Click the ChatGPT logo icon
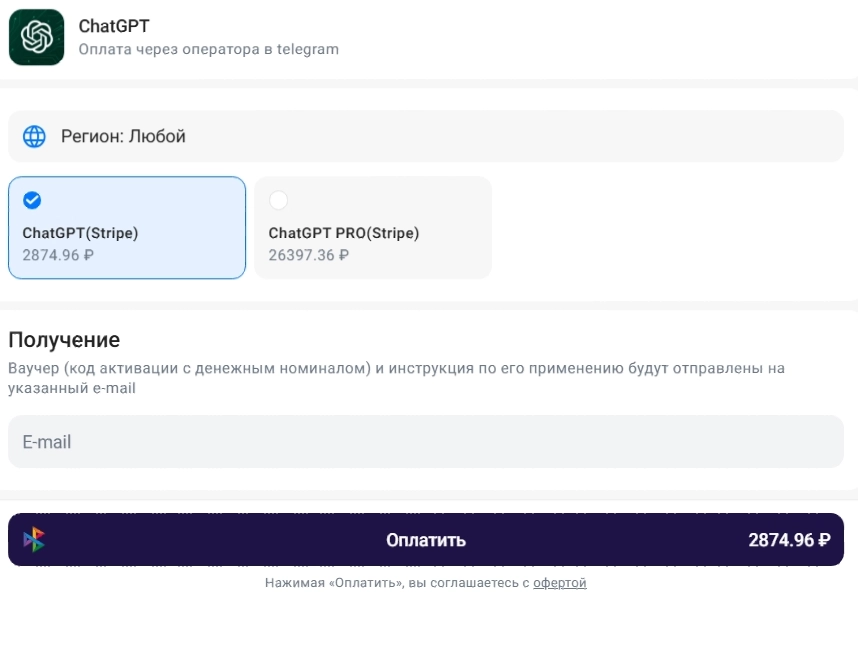The width and height of the screenshot is (858, 646). pyautogui.click(x=37, y=37)
